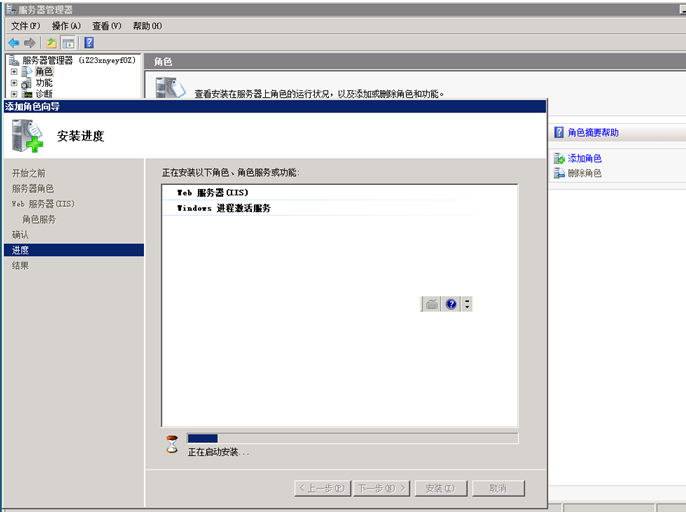Click the Add Roles icon in actions pane

558,159
